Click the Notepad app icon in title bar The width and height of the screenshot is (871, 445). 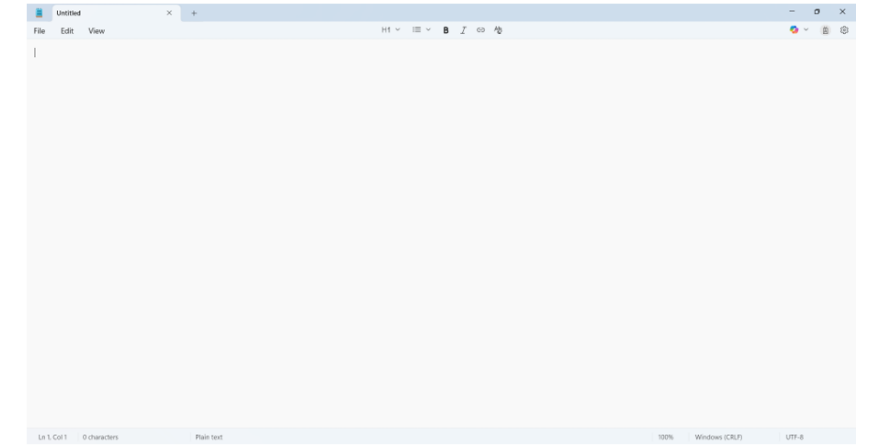[39, 12]
